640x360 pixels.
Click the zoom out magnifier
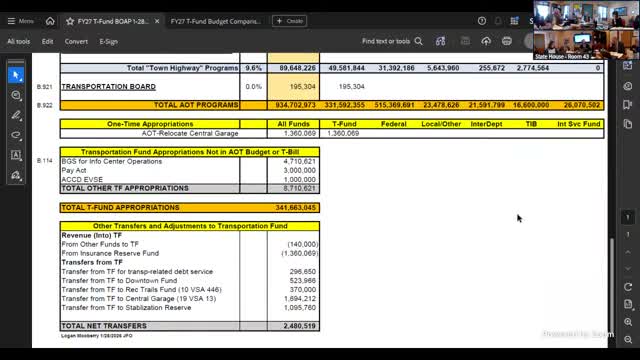(x=628, y=340)
